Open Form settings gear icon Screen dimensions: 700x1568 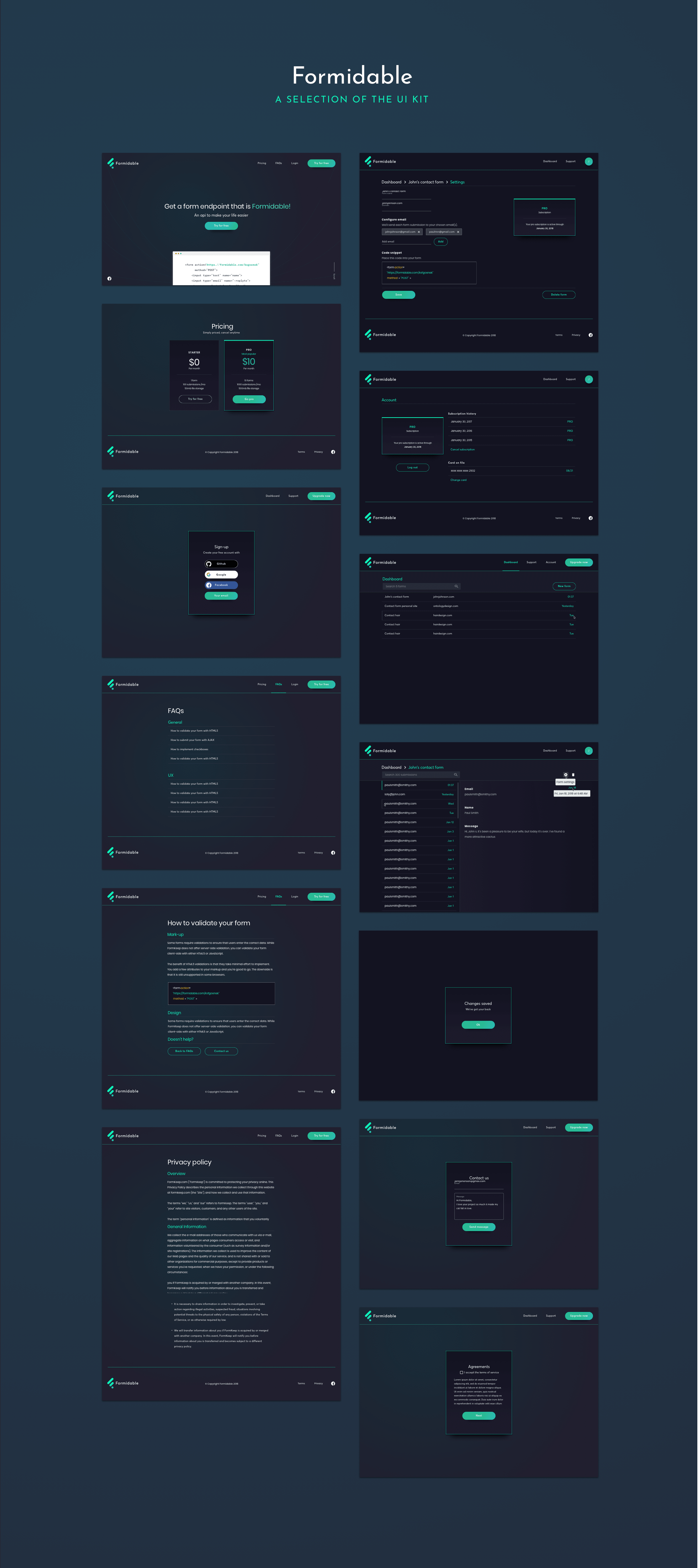(565, 775)
